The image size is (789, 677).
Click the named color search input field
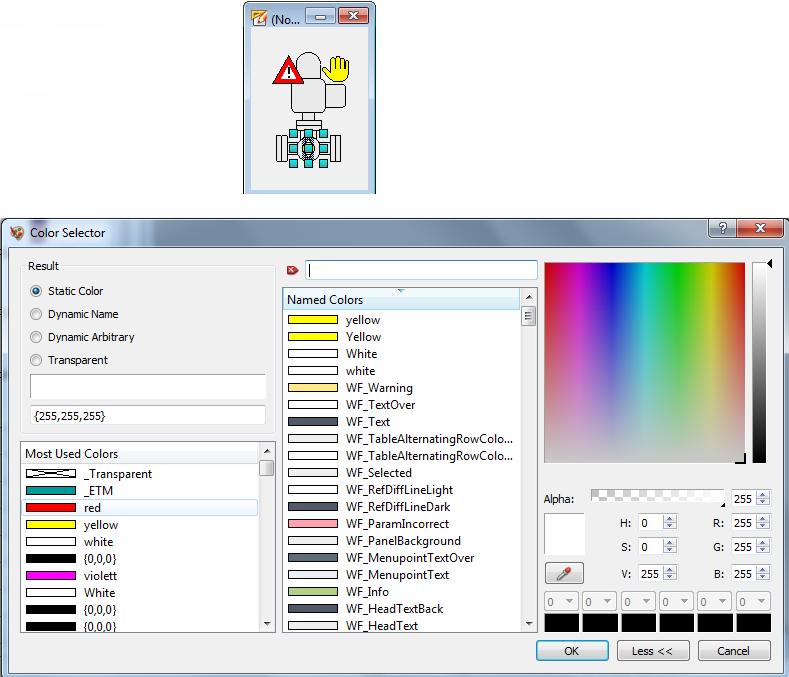point(421,270)
